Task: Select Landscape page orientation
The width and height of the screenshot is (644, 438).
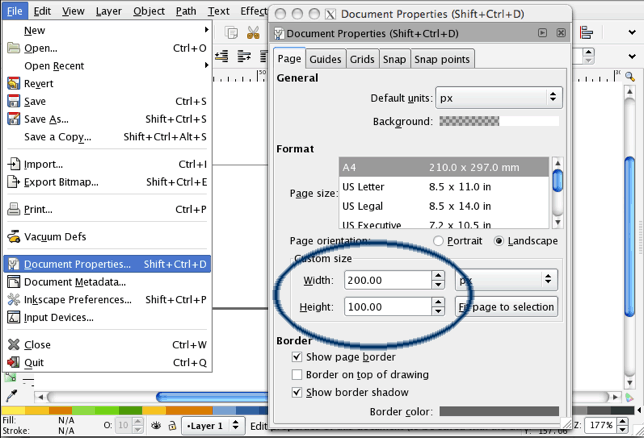Action: click(x=499, y=241)
